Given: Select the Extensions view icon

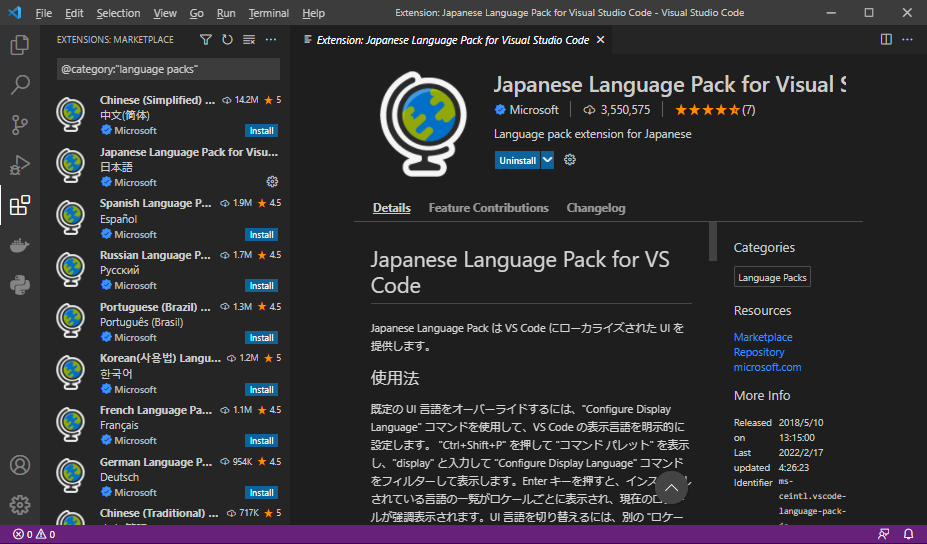Looking at the screenshot, I should click(20, 205).
